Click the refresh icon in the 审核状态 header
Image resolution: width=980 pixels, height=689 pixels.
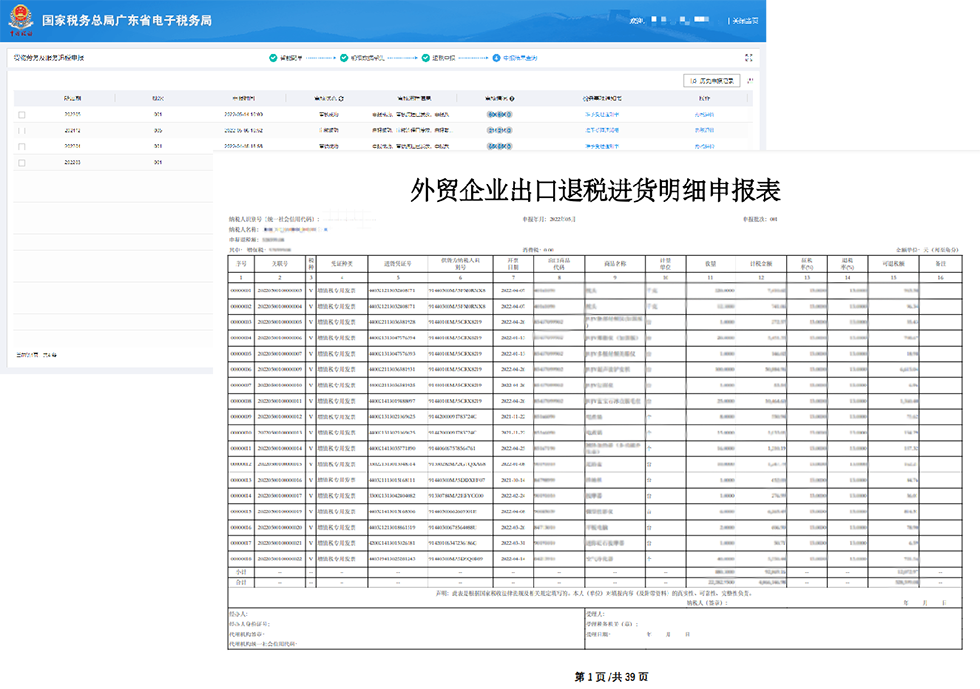coord(341,99)
